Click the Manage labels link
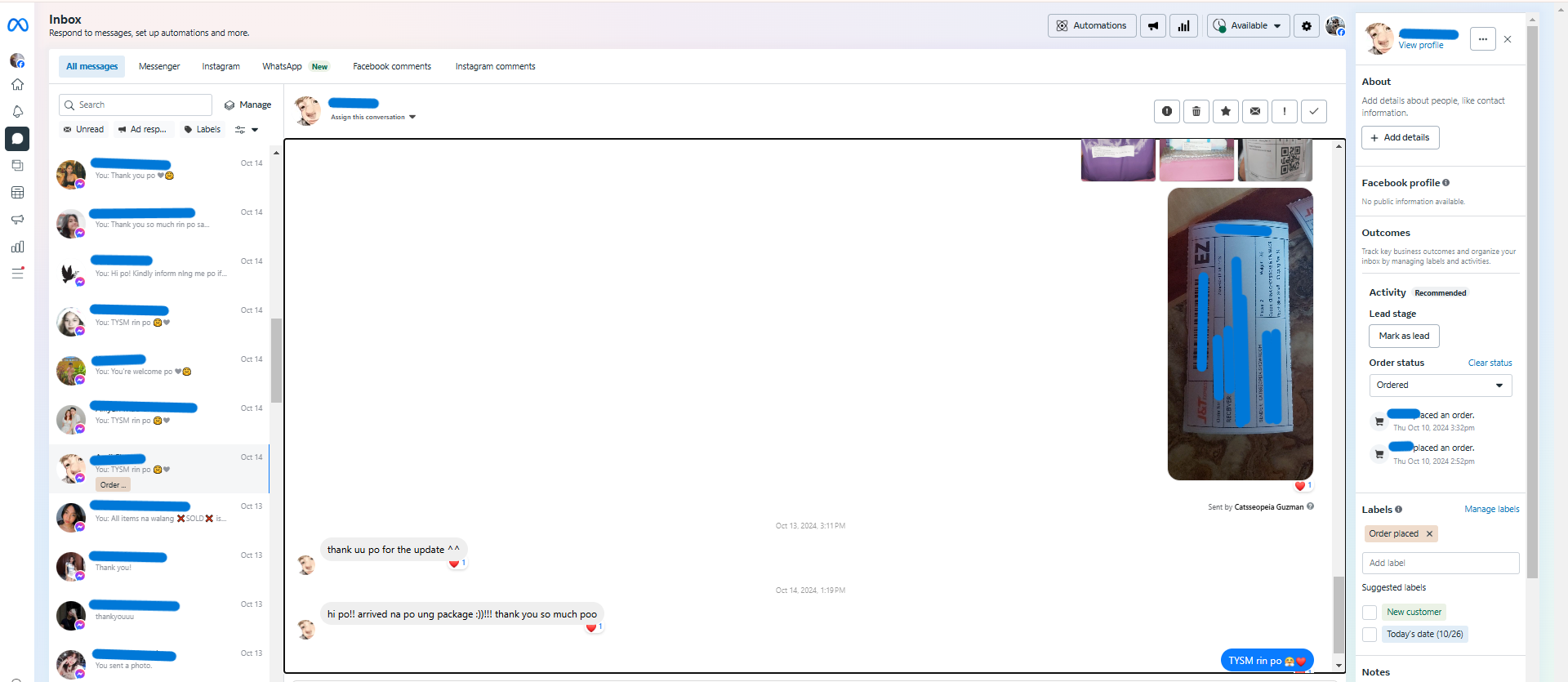This screenshot has width=1568, height=682. click(1491, 510)
